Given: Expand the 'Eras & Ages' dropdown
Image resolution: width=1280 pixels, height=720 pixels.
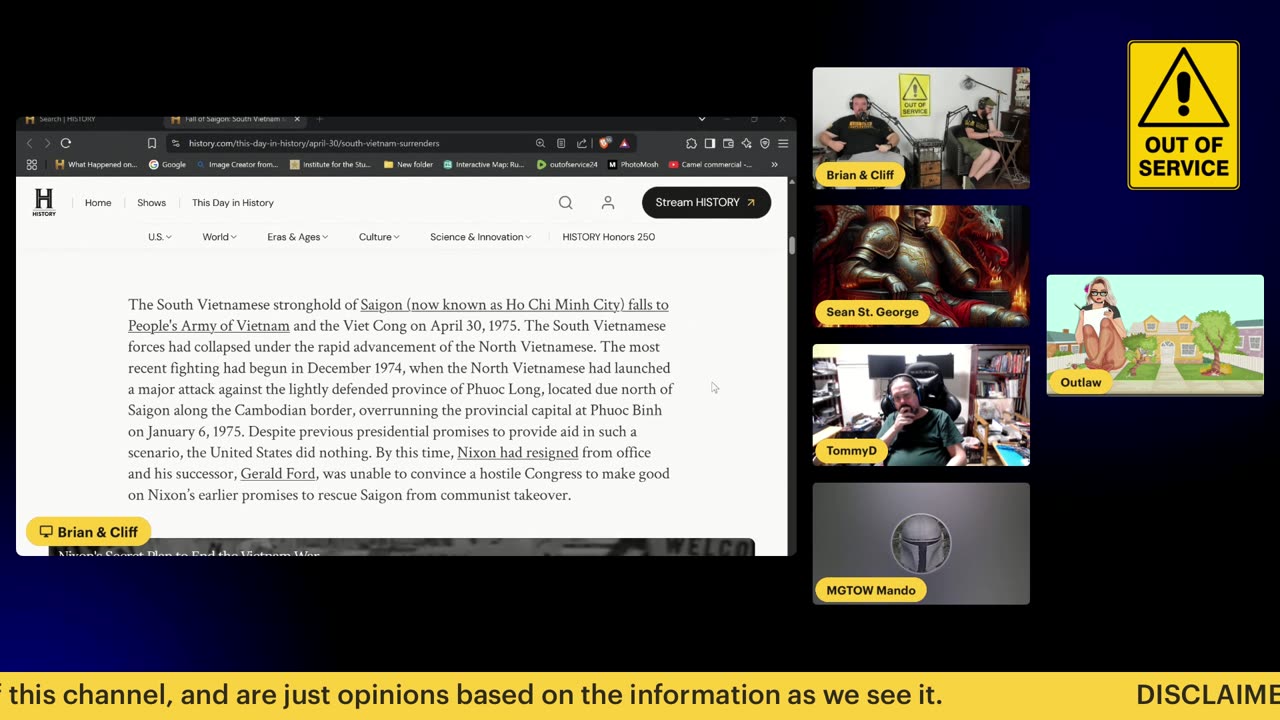Looking at the screenshot, I should [297, 237].
